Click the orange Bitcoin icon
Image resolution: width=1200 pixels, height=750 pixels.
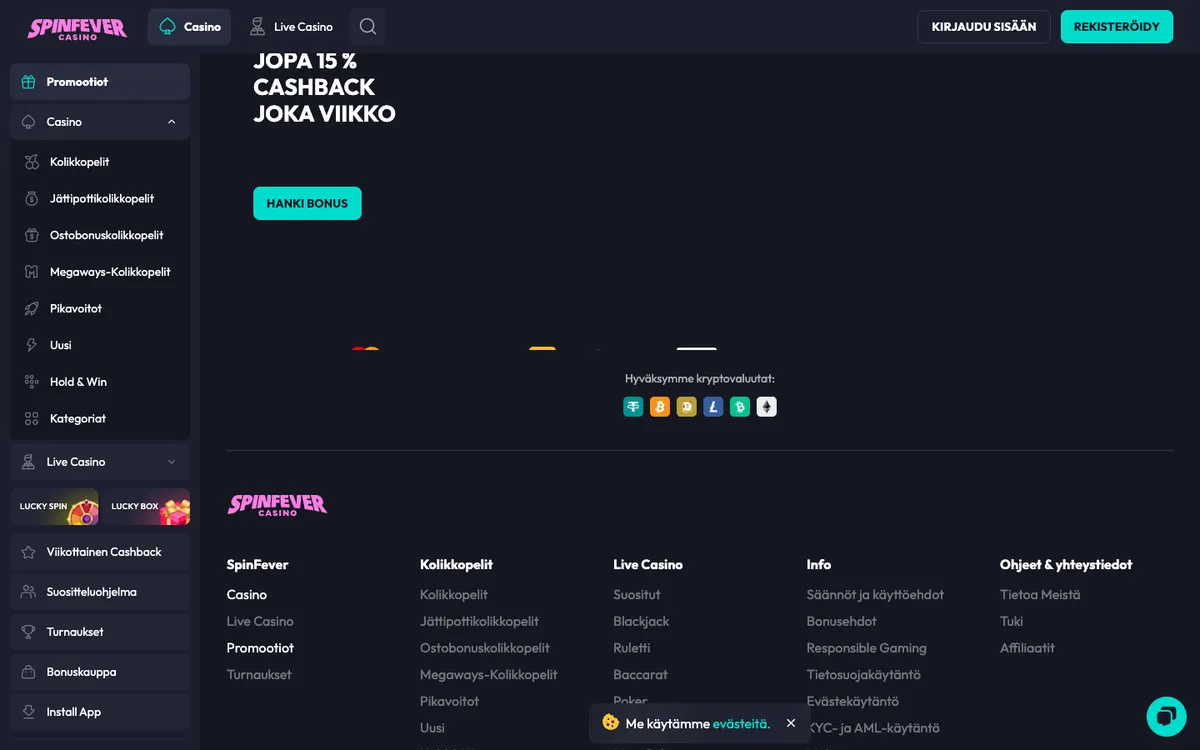pos(660,407)
